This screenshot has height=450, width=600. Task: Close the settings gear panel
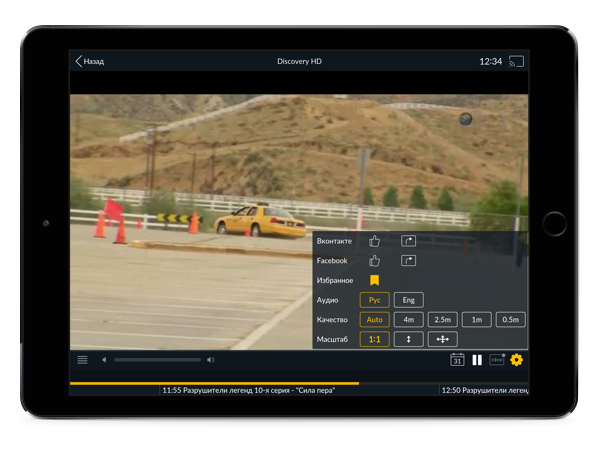coord(516,360)
